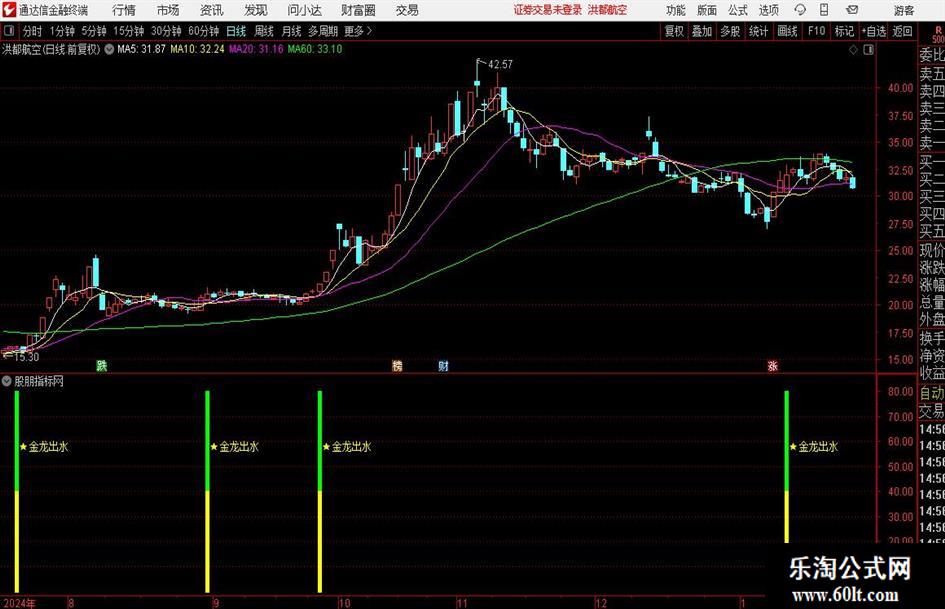Click the 返回 back button
945x609 pixels.
click(x=902, y=31)
